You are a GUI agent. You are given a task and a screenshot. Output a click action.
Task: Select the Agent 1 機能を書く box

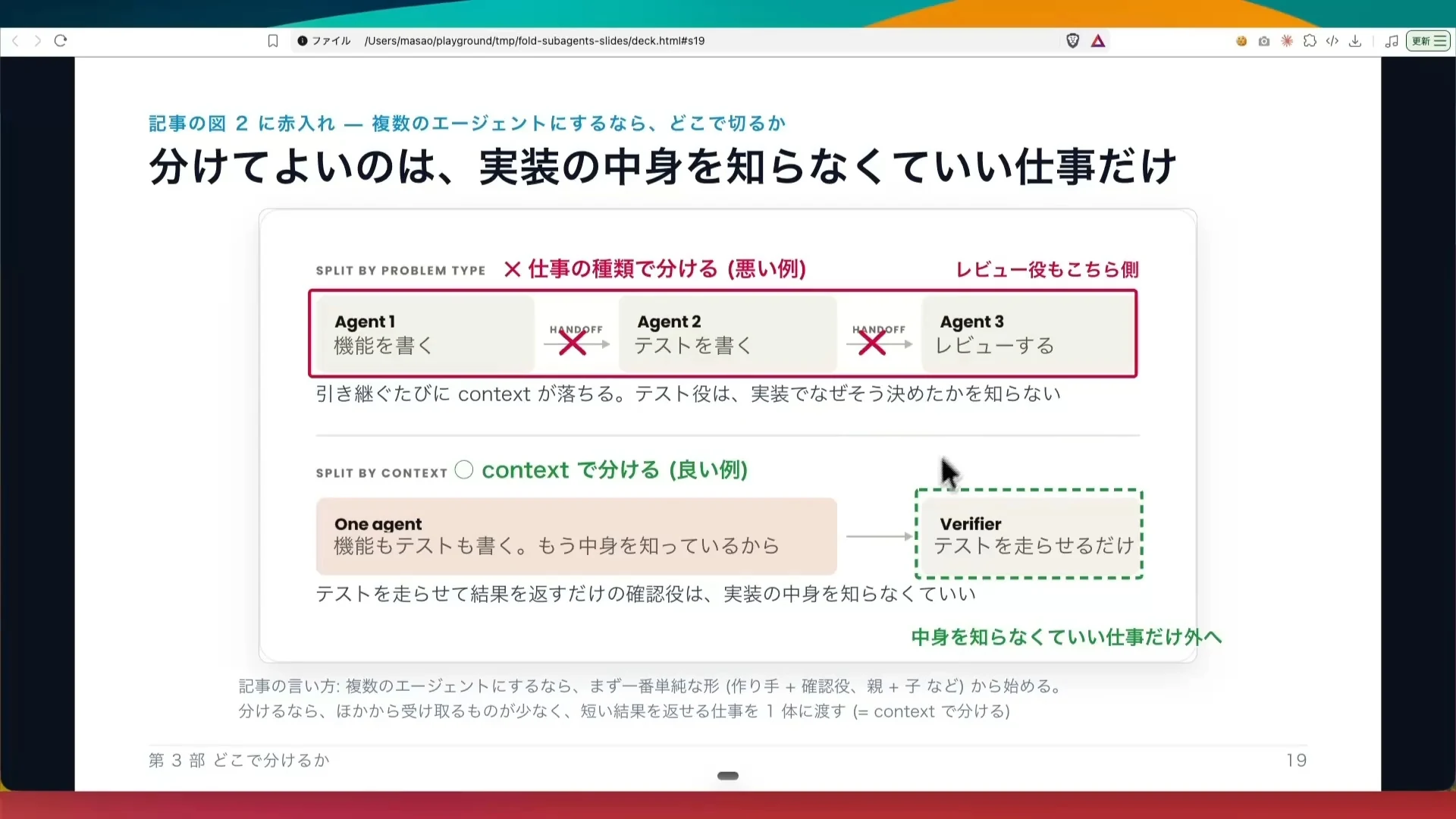tap(425, 334)
